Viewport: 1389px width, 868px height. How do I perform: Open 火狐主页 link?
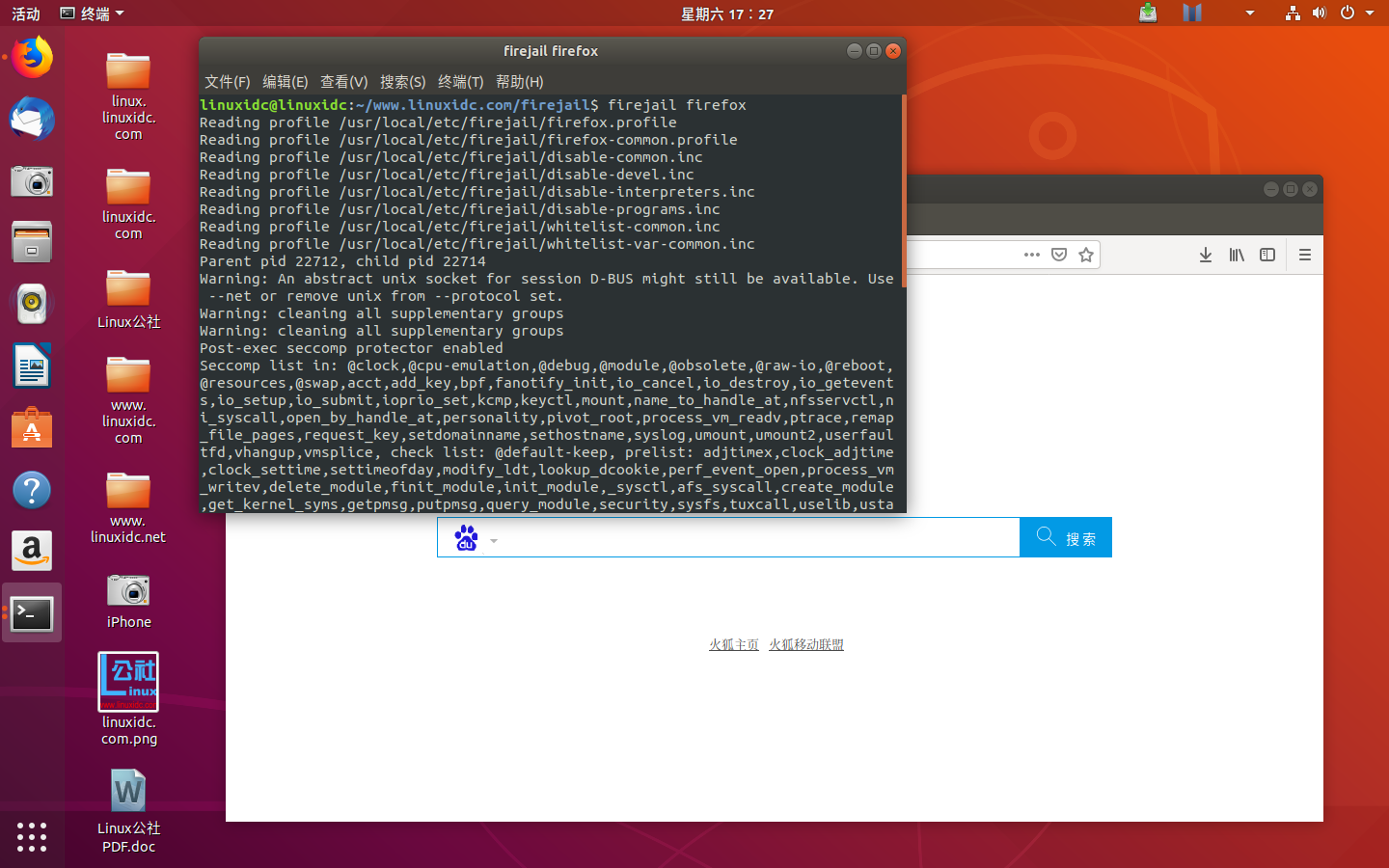tap(734, 644)
